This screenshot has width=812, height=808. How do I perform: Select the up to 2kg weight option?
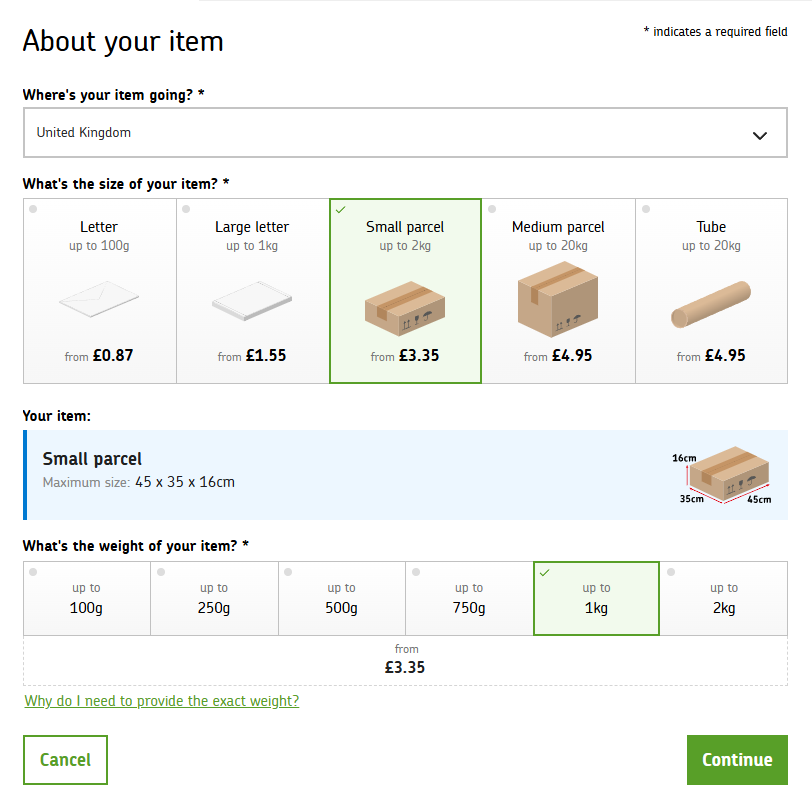click(724, 598)
